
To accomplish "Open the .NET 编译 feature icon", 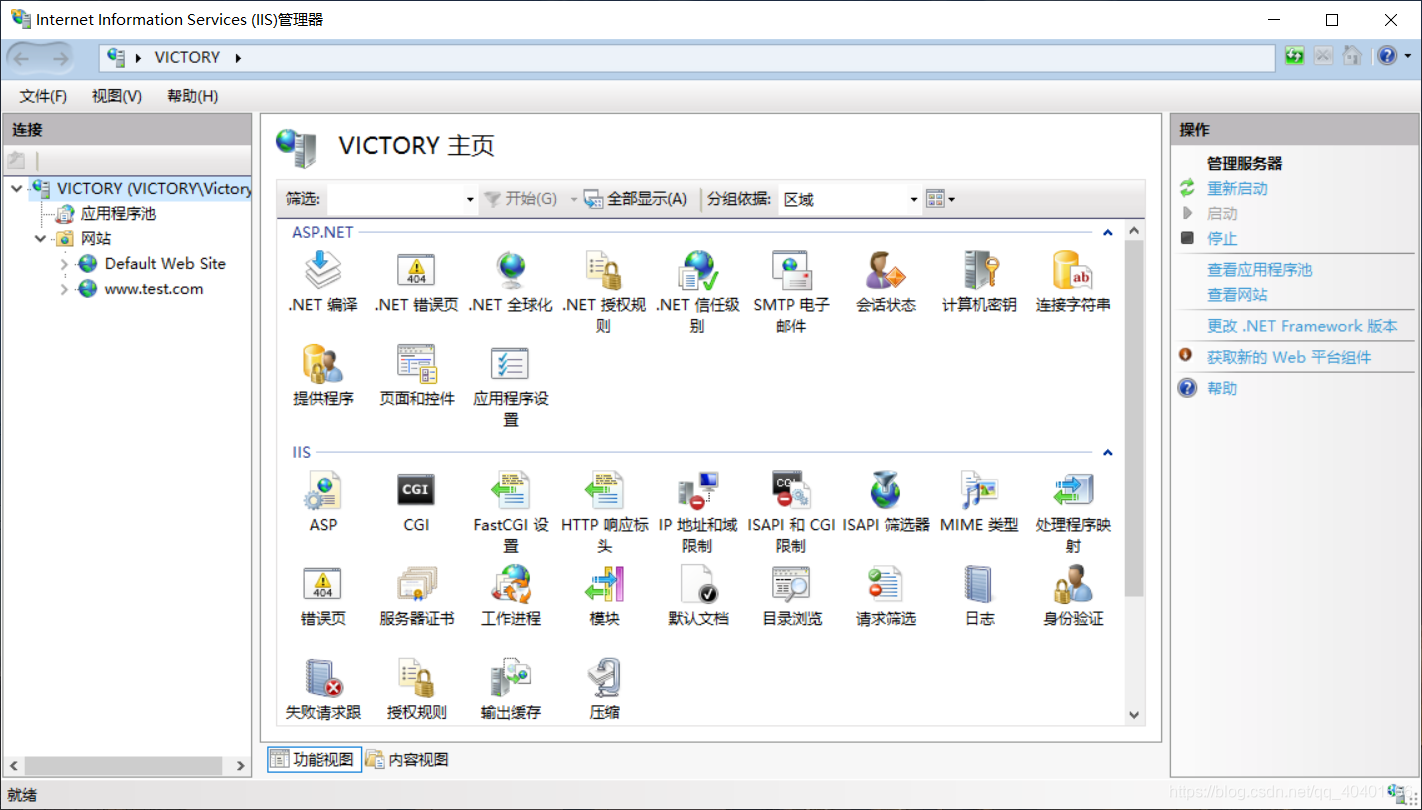I will coord(323,270).
